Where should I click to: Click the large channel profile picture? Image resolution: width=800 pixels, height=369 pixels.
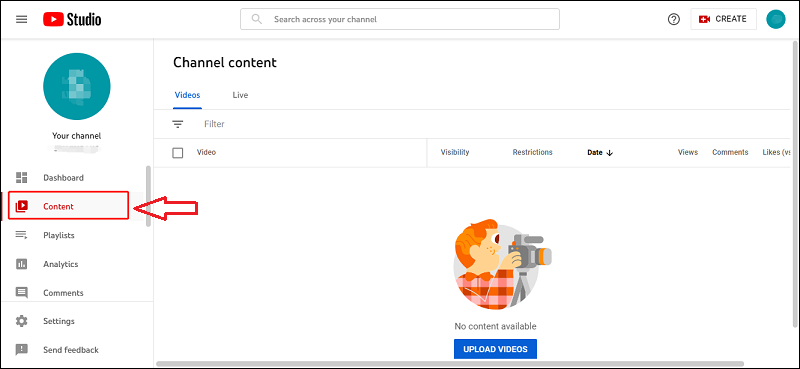(x=77, y=86)
